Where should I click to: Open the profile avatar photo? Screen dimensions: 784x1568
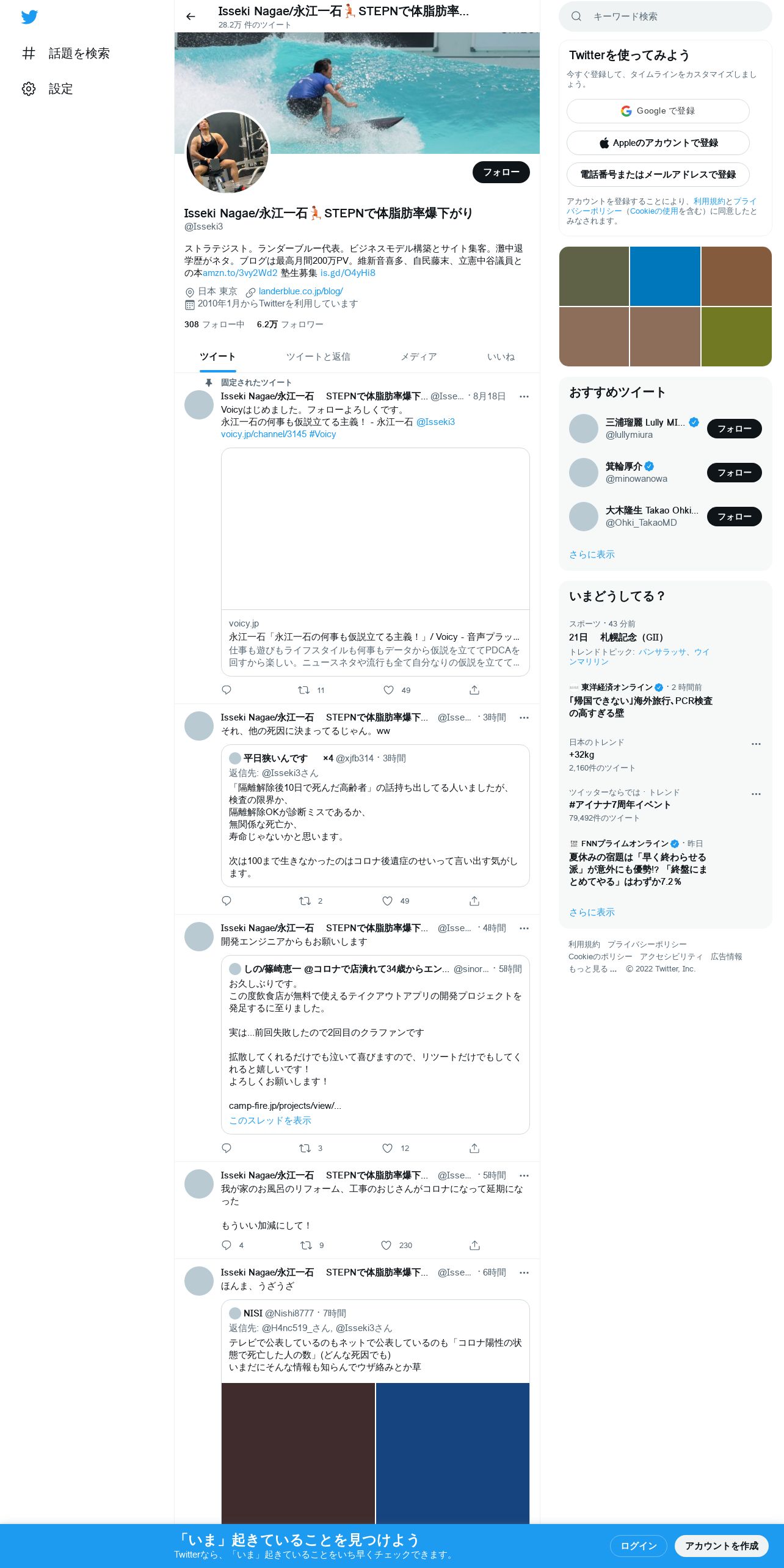tap(227, 152)
